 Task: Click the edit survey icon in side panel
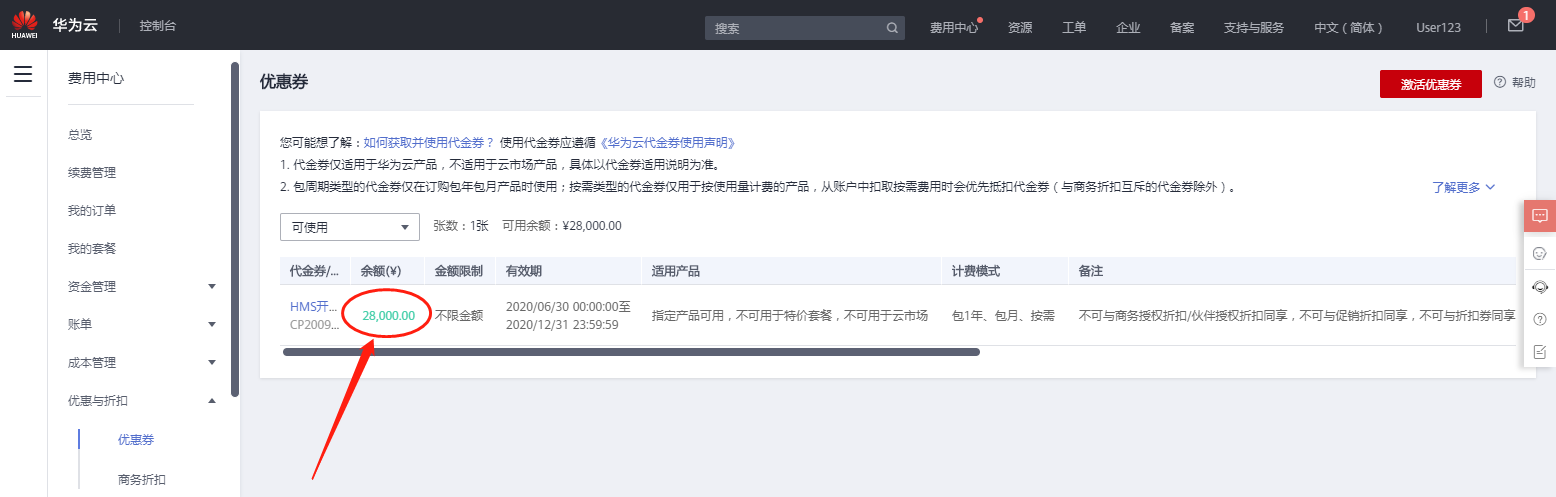click(x=1539, y=351)
